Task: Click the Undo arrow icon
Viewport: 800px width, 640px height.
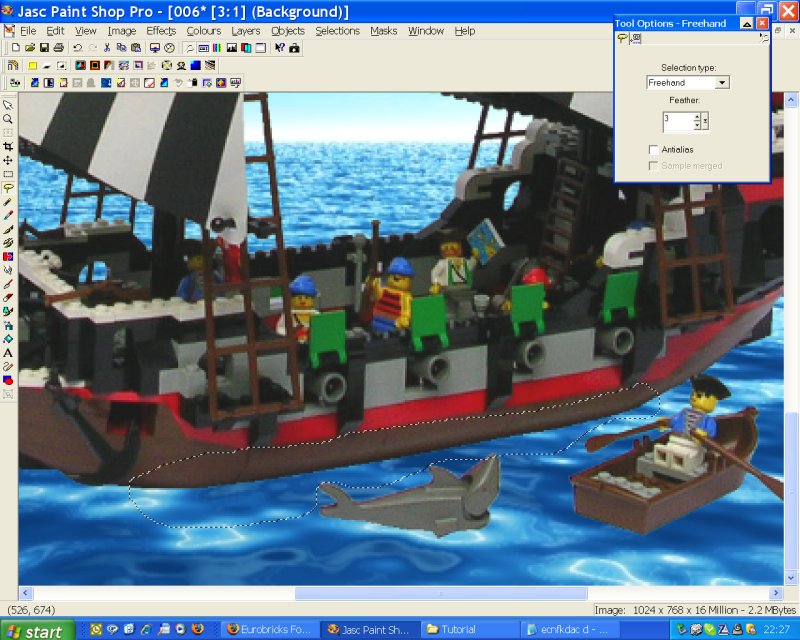Action: click(78, 48)
